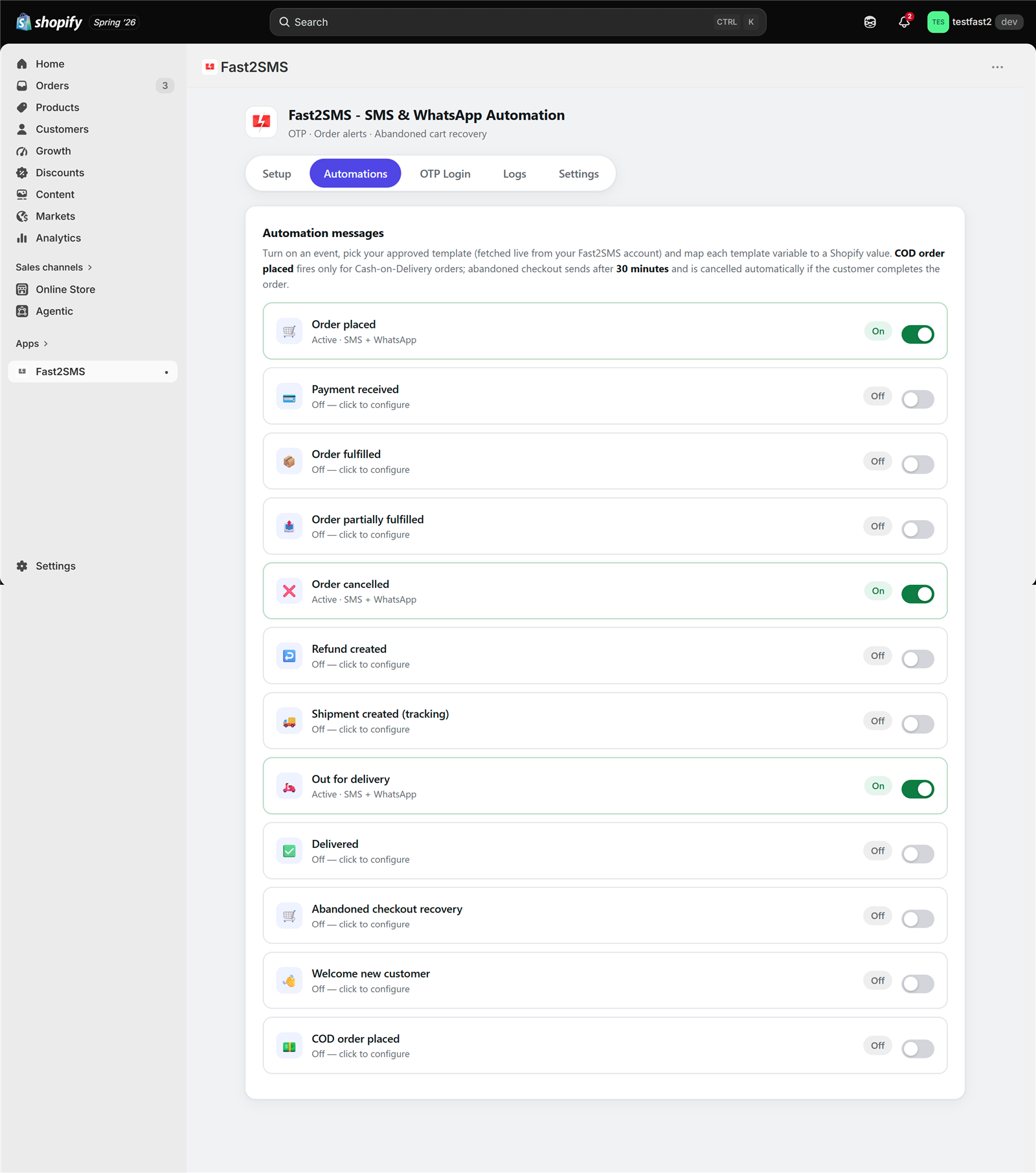This screenshot has width=1036, height=1173.
Task: Open the testfast2 account avatar
Action: (938, 22)
